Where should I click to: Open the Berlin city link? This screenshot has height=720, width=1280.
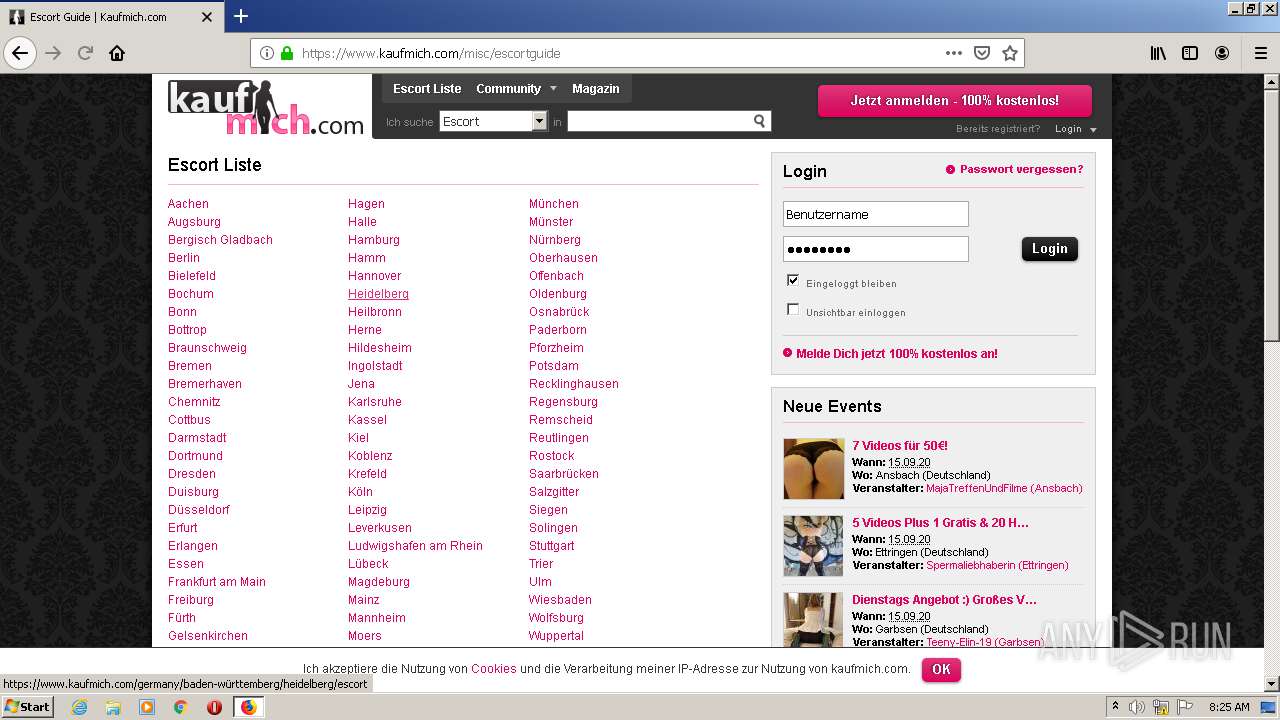click(184, 258)
